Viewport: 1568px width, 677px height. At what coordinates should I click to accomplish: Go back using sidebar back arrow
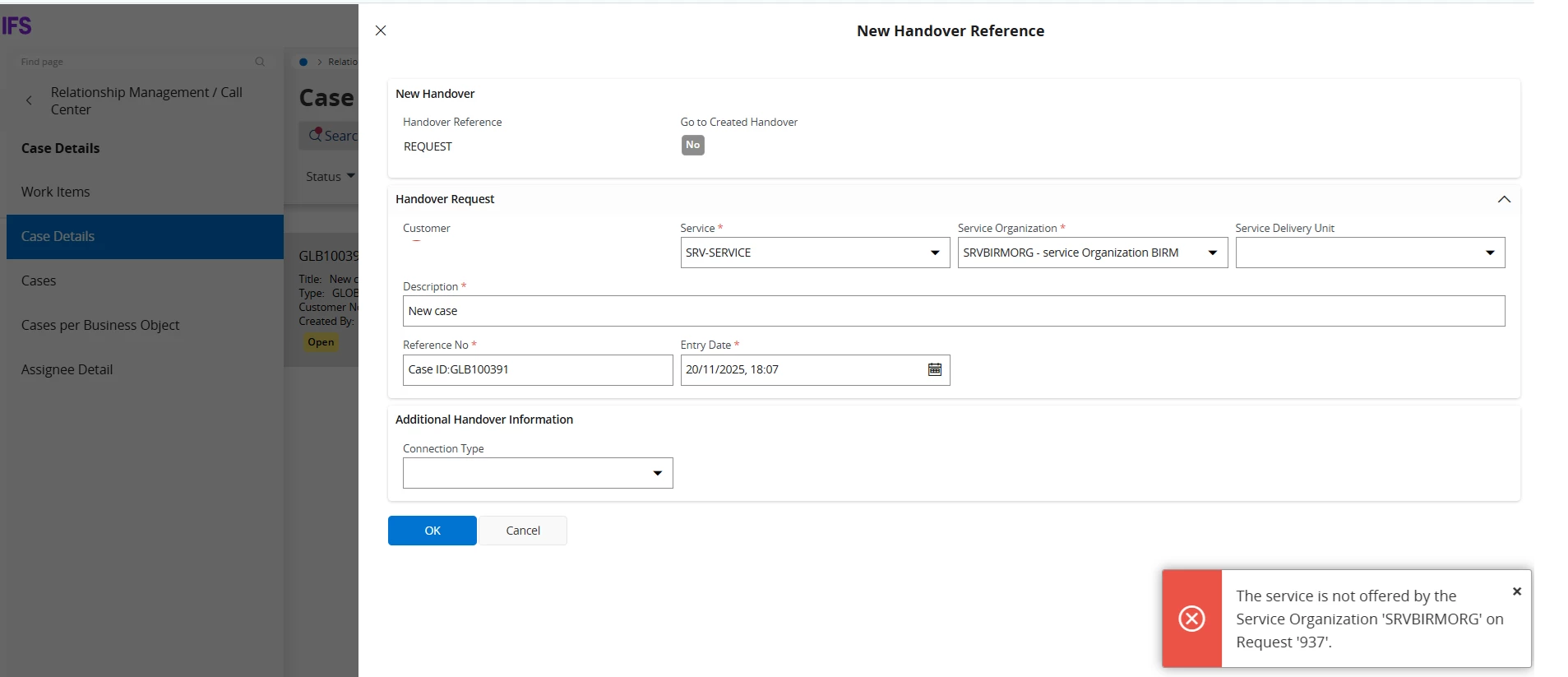pyautogui.click(x=30, y=100)
